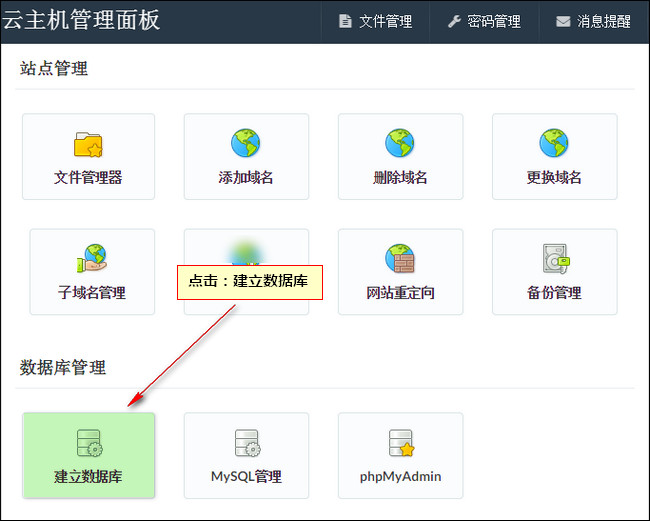650x521 pixels.
Task: Click the highlighted 建立数据库 tile
Action: click(x=88, y=455)
